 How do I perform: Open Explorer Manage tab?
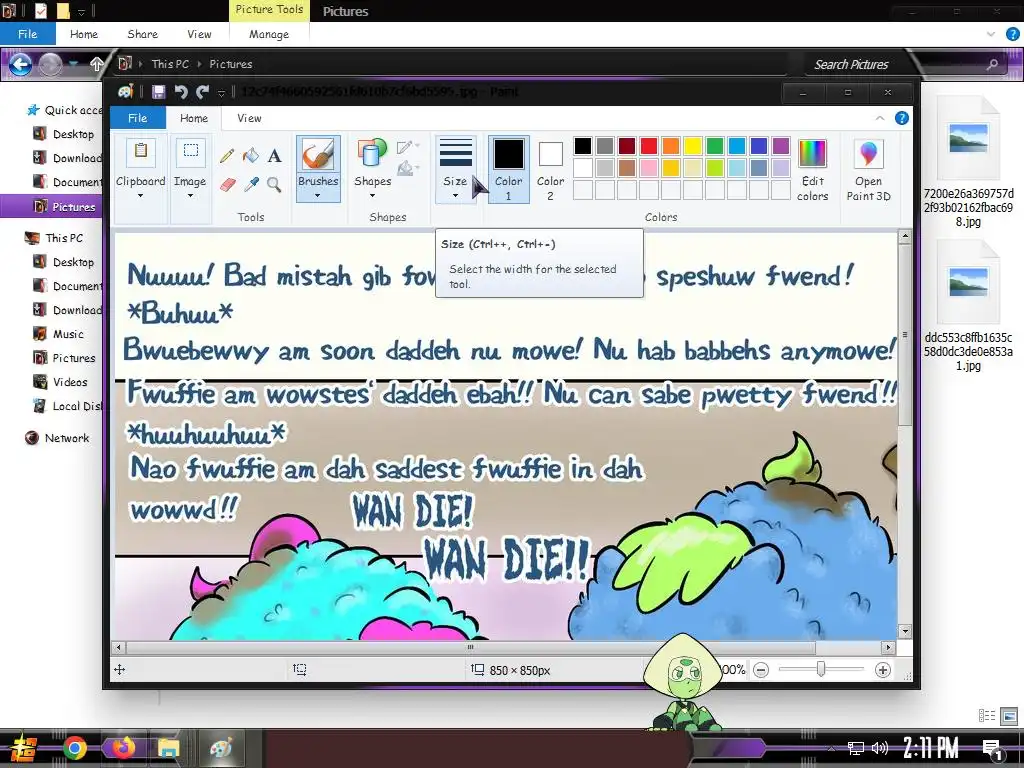coord(268,34)
